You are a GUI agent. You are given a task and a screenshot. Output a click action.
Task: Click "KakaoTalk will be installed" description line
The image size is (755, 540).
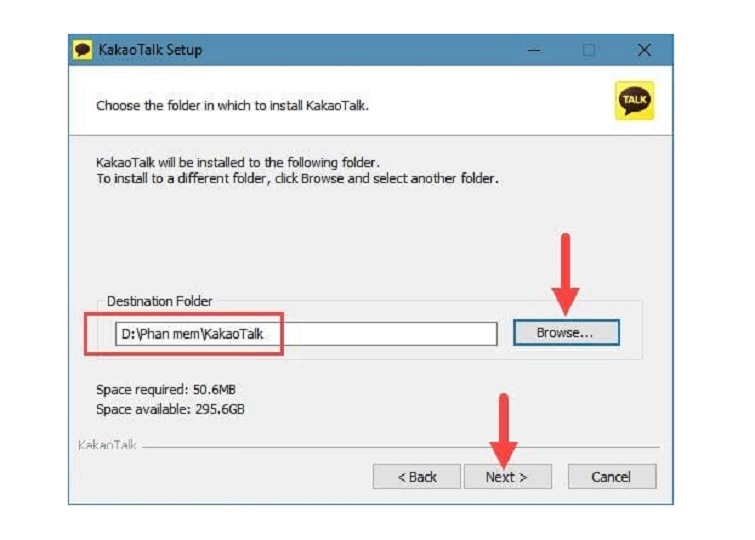coord(238,162)
